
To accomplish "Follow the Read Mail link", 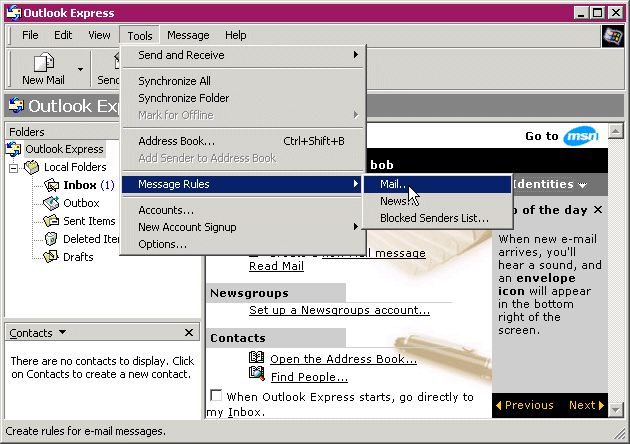I will (x=276, y=266).
